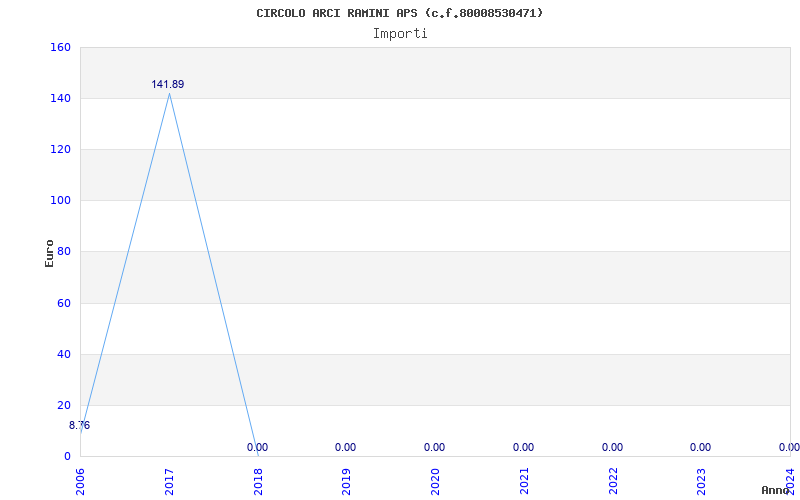This screenshot has height=500, width=800.
Task: Select the 2019 x-axis label
Action: 347,481
